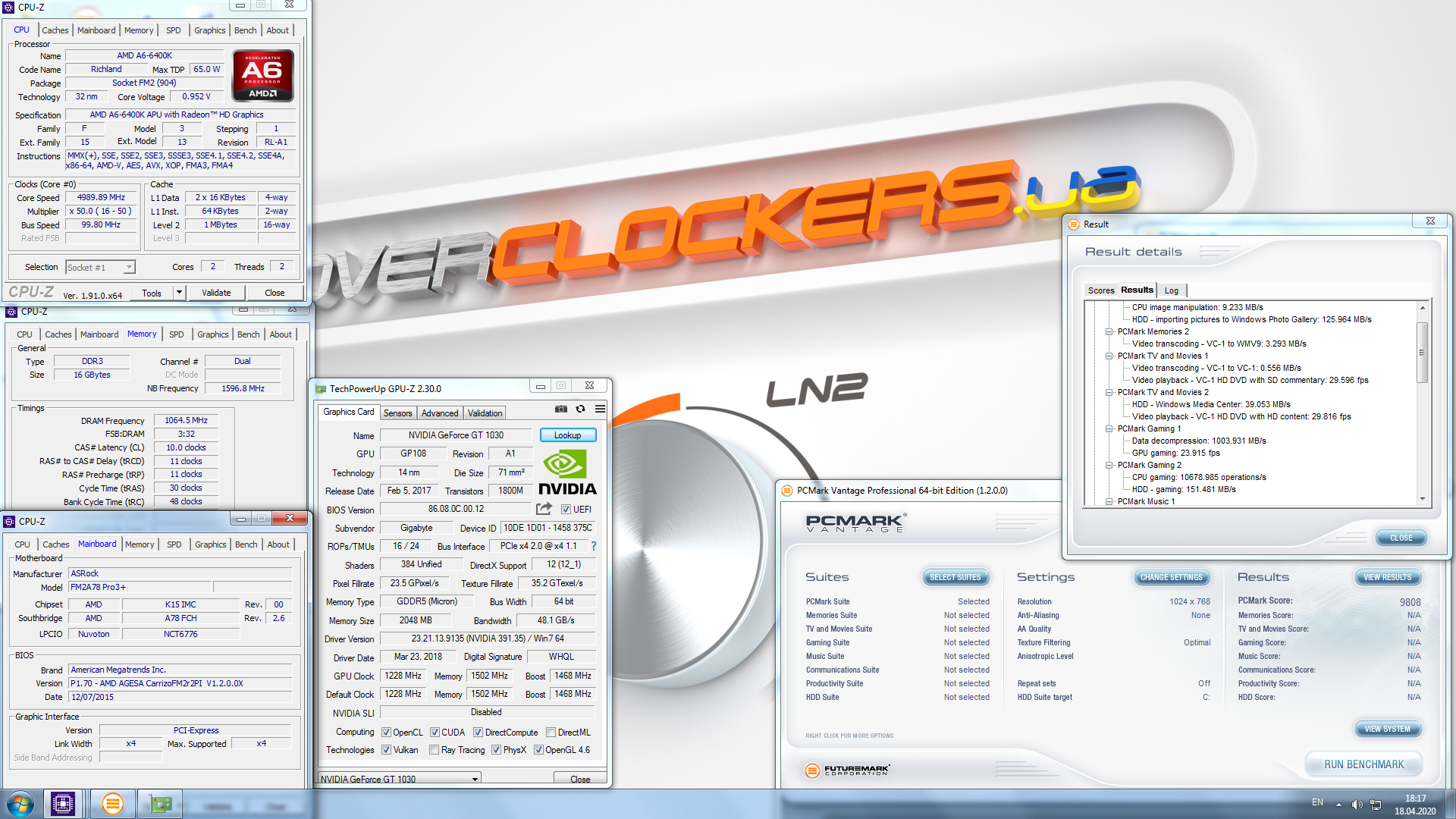Image resolution: width=1456 pixels, height=819 pixels.
Task: Click Select Suites in PCMark Vantage
Action: tap(955, 578)
